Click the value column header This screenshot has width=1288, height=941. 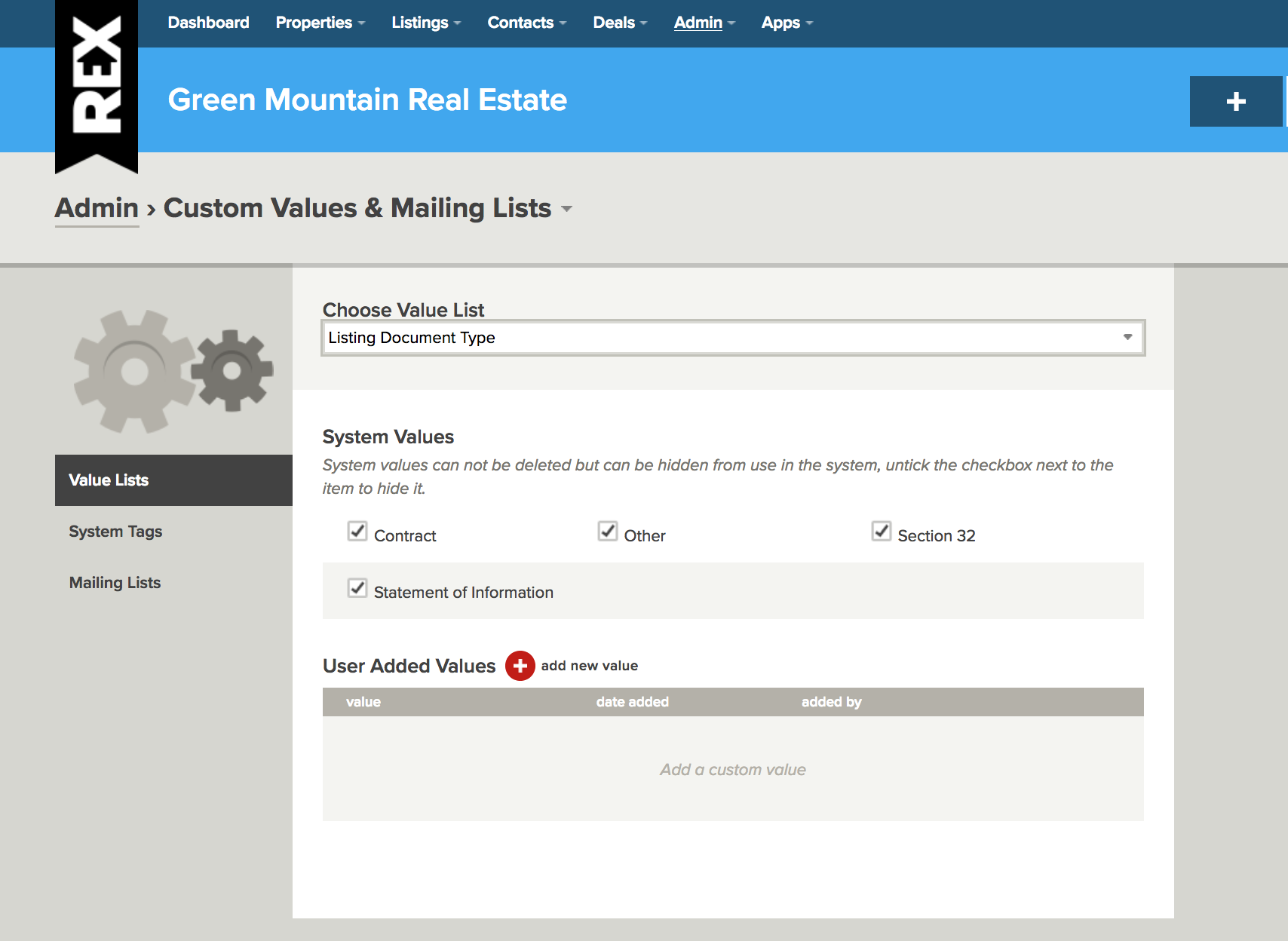pyautogui.click(x=363, y=702)
